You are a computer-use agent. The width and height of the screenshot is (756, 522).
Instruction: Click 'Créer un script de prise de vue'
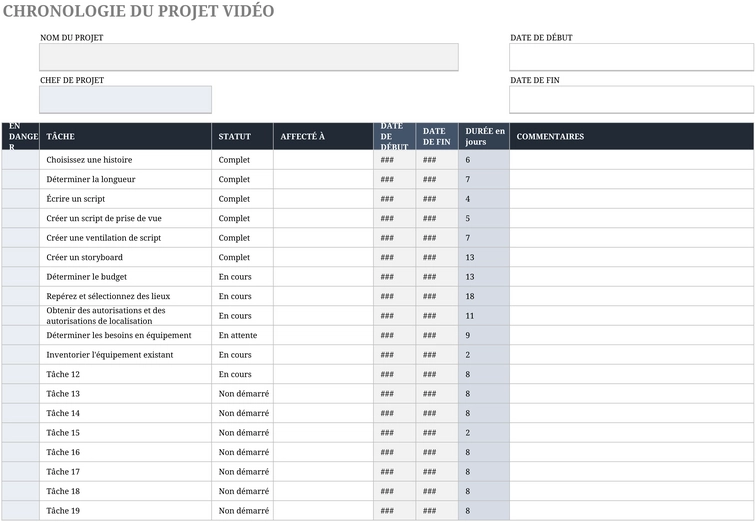pos(125,218)
